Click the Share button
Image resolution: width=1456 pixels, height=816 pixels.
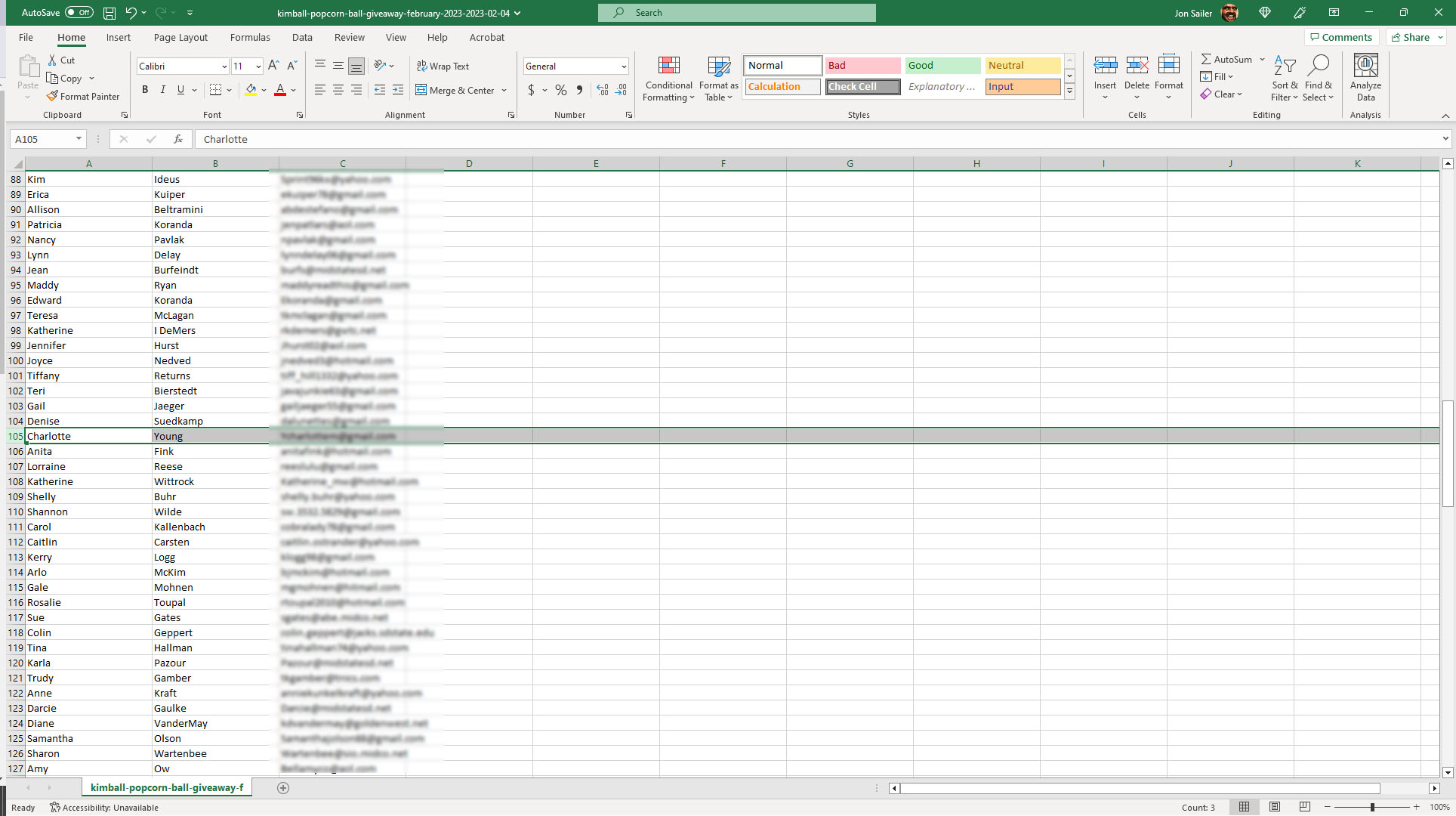(x=1410, y=37)
